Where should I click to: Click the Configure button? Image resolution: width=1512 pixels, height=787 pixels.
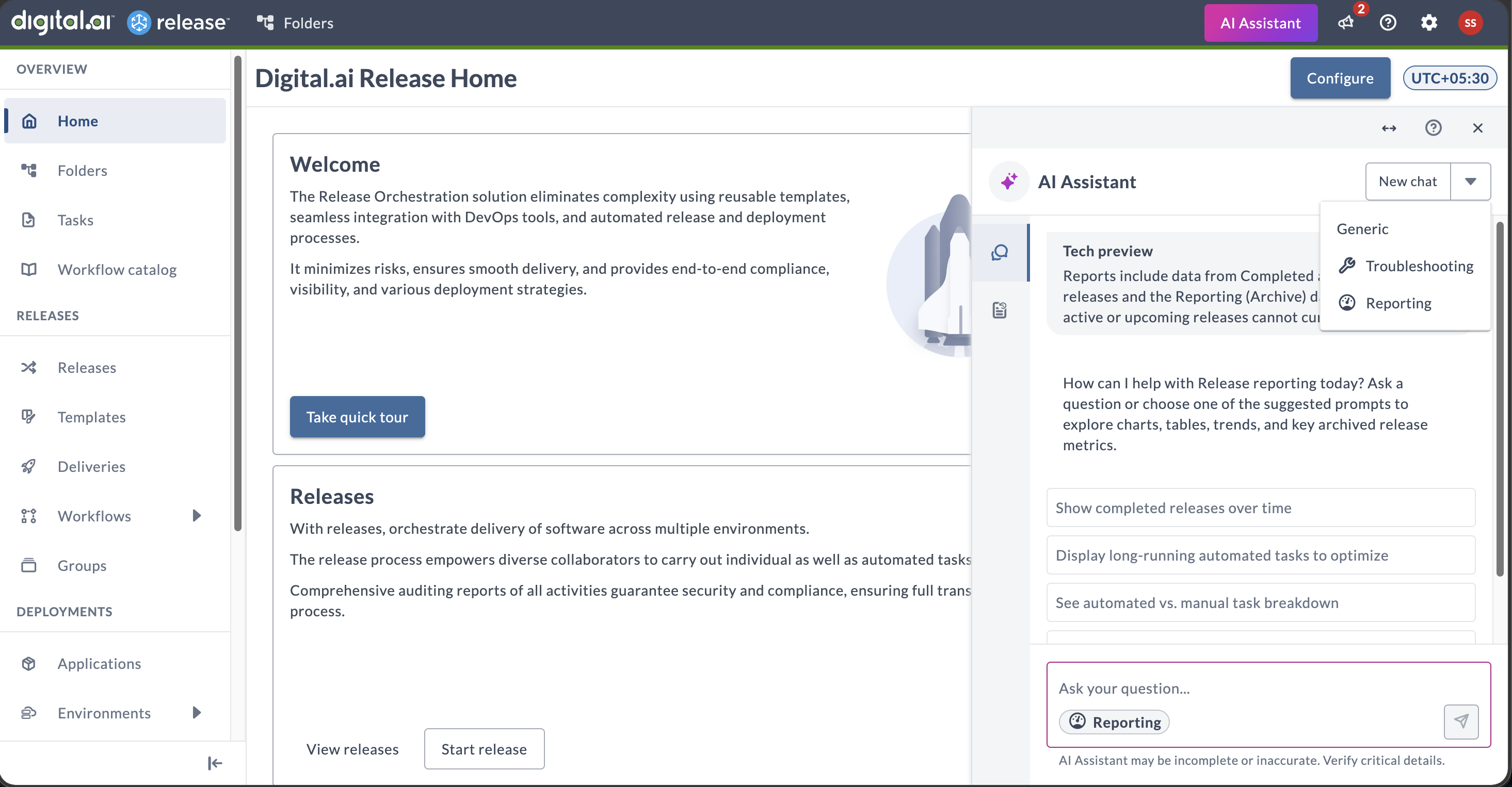pos(1340,78)
